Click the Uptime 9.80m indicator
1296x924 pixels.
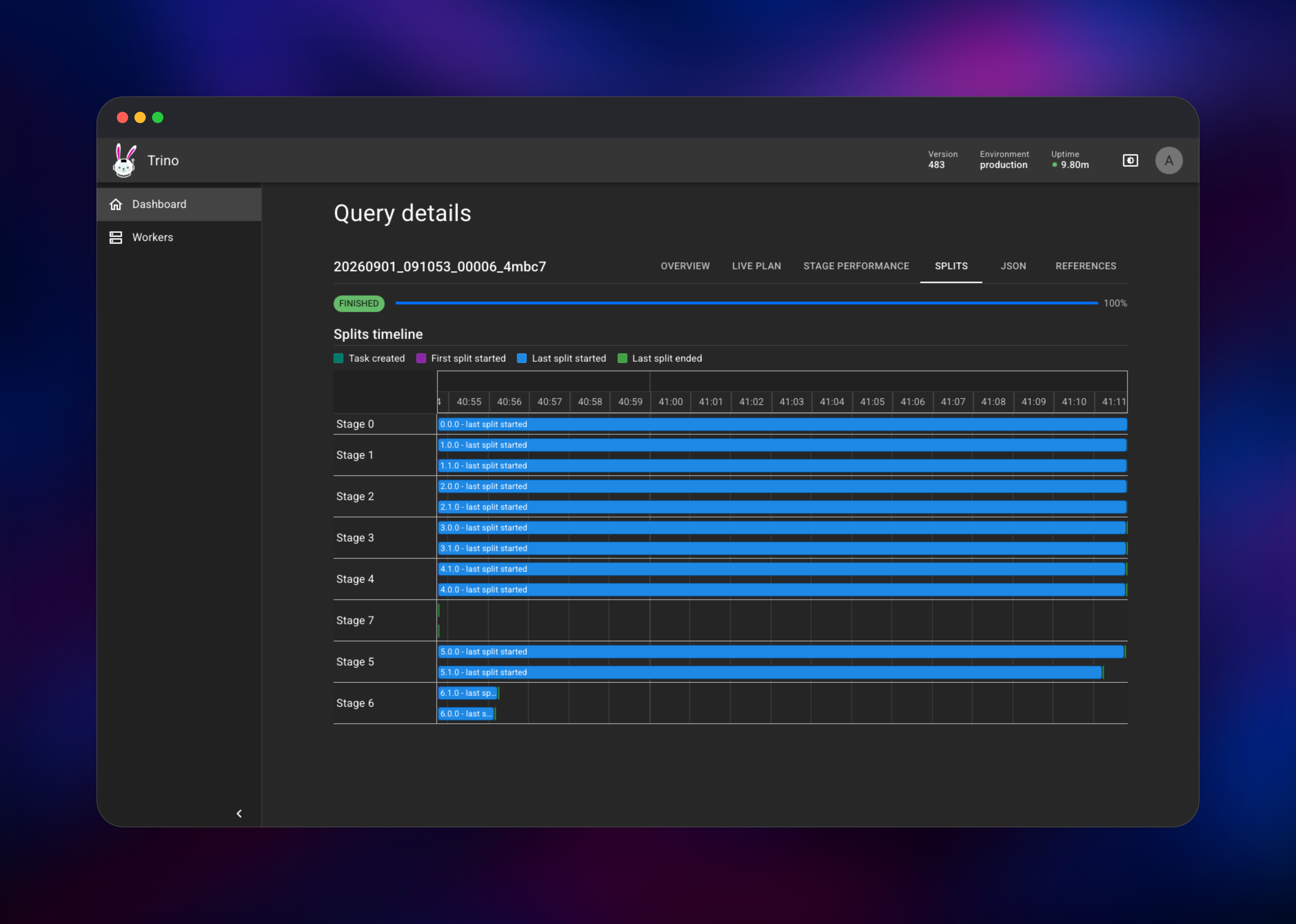[x=1070, y=160]
